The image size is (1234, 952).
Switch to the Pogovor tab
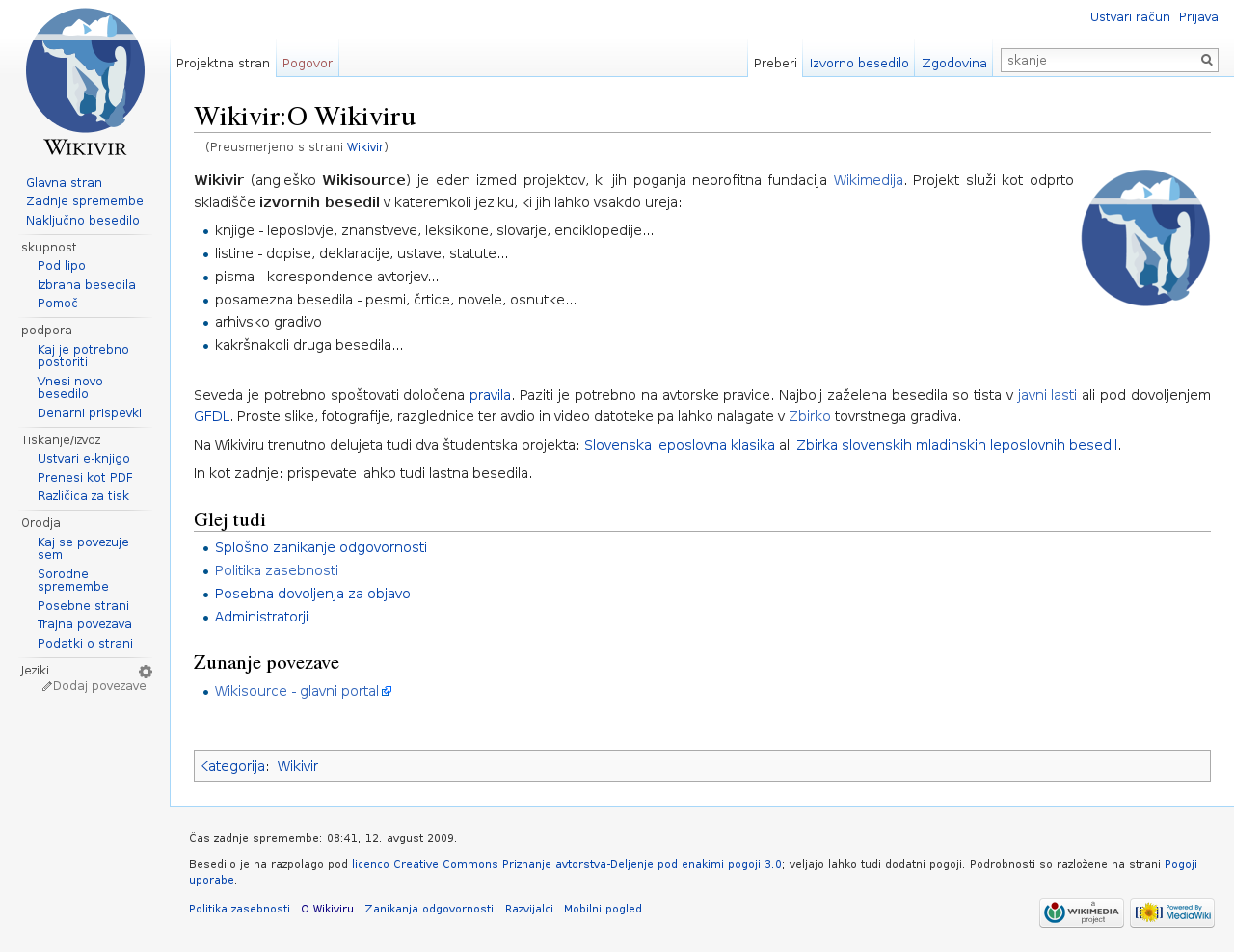(307, 64)
